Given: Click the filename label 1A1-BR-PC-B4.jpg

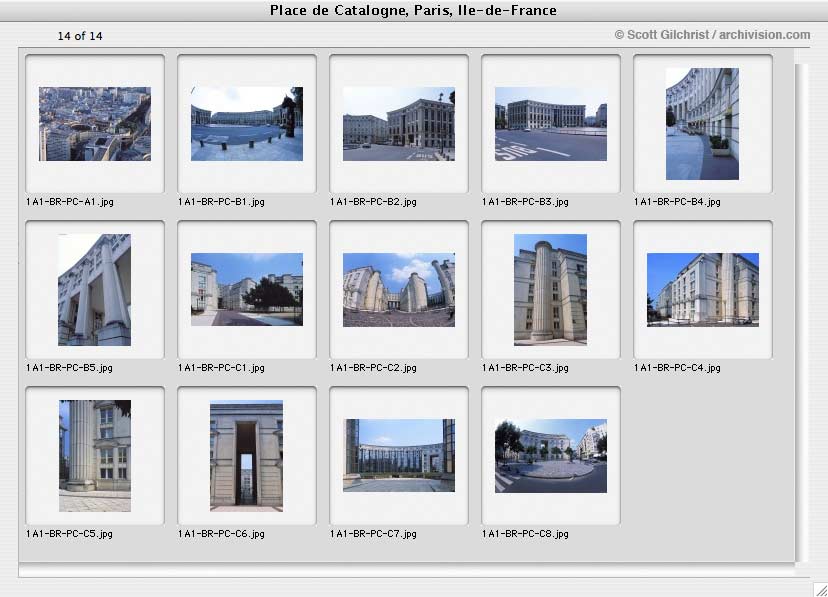Looking at the screenshot, I should (678, 202).
